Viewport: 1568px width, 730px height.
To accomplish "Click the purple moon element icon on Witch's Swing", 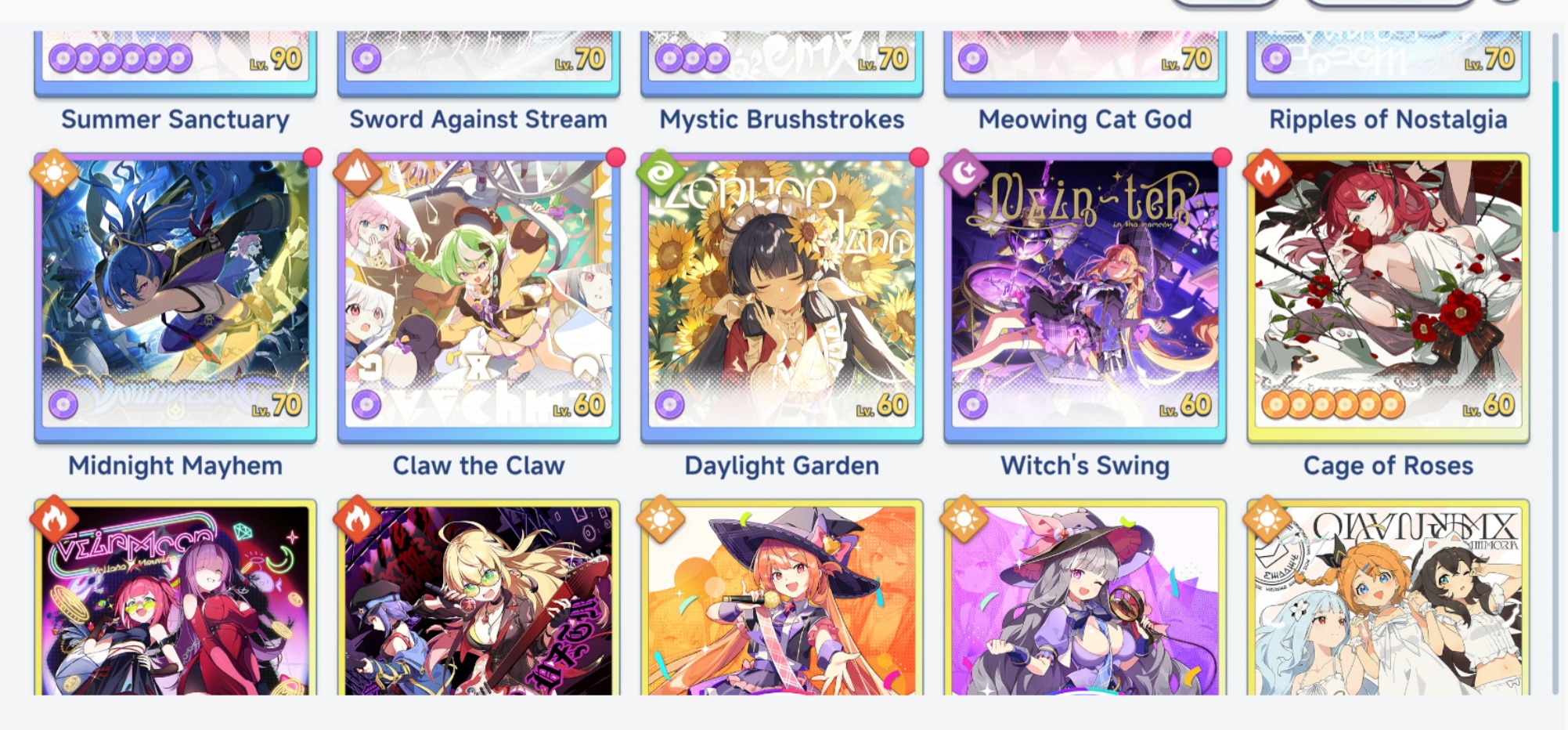I will click(964, 172).
